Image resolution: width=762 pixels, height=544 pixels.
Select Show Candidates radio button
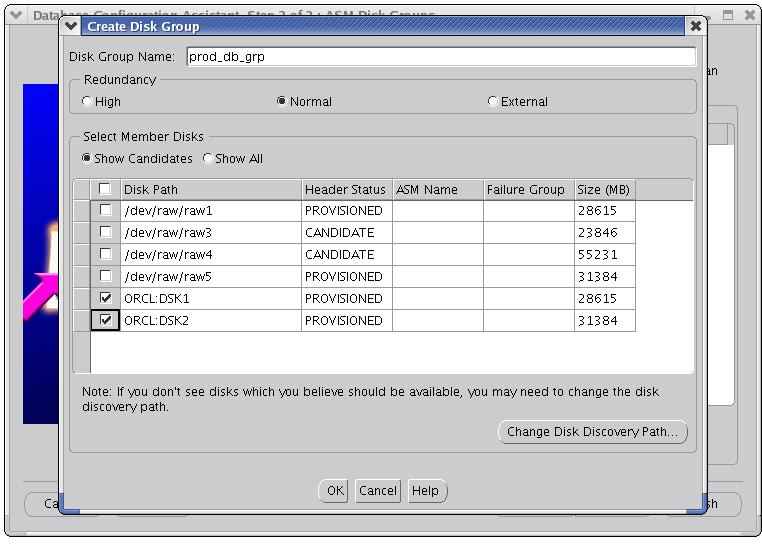pos(87,159)
